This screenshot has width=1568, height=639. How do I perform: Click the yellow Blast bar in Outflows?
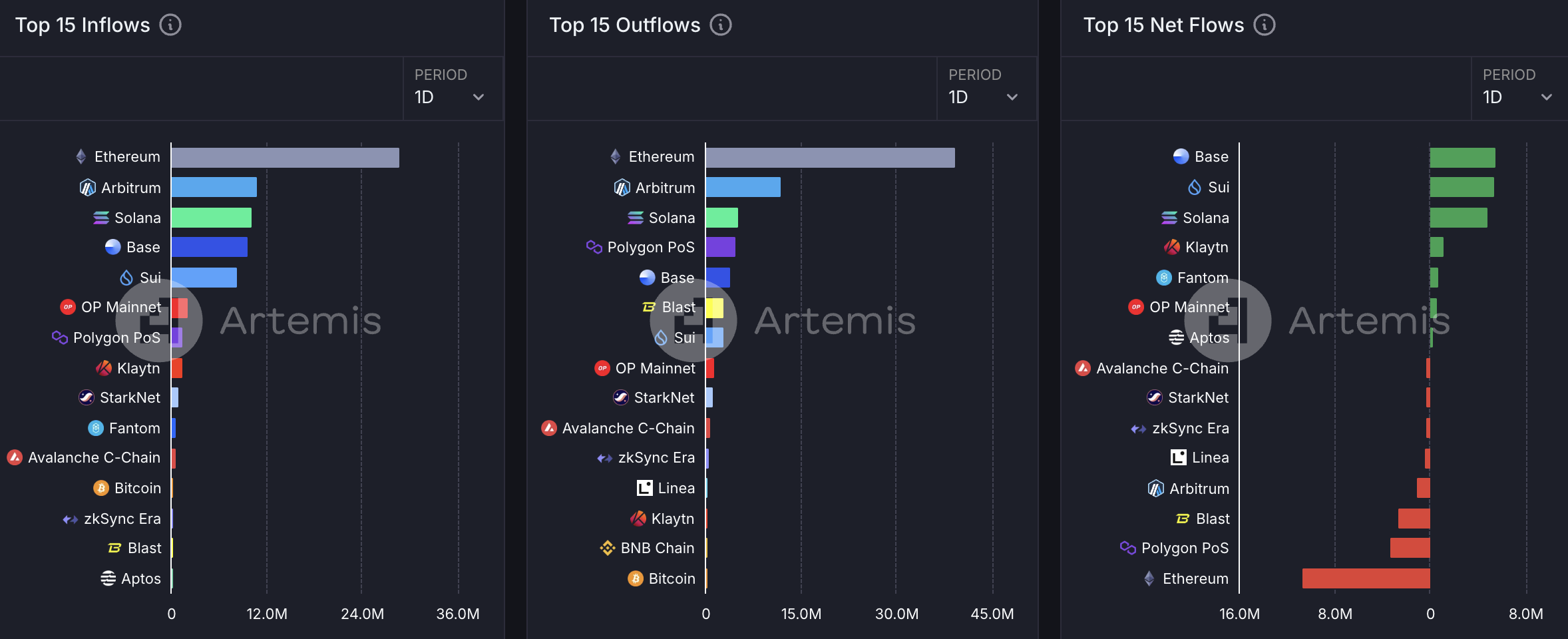tap(715, 308)
